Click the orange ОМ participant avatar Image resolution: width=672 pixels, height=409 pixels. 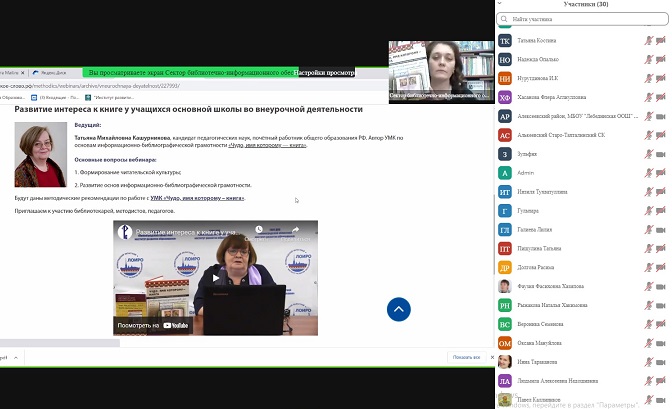pos(505,343)
